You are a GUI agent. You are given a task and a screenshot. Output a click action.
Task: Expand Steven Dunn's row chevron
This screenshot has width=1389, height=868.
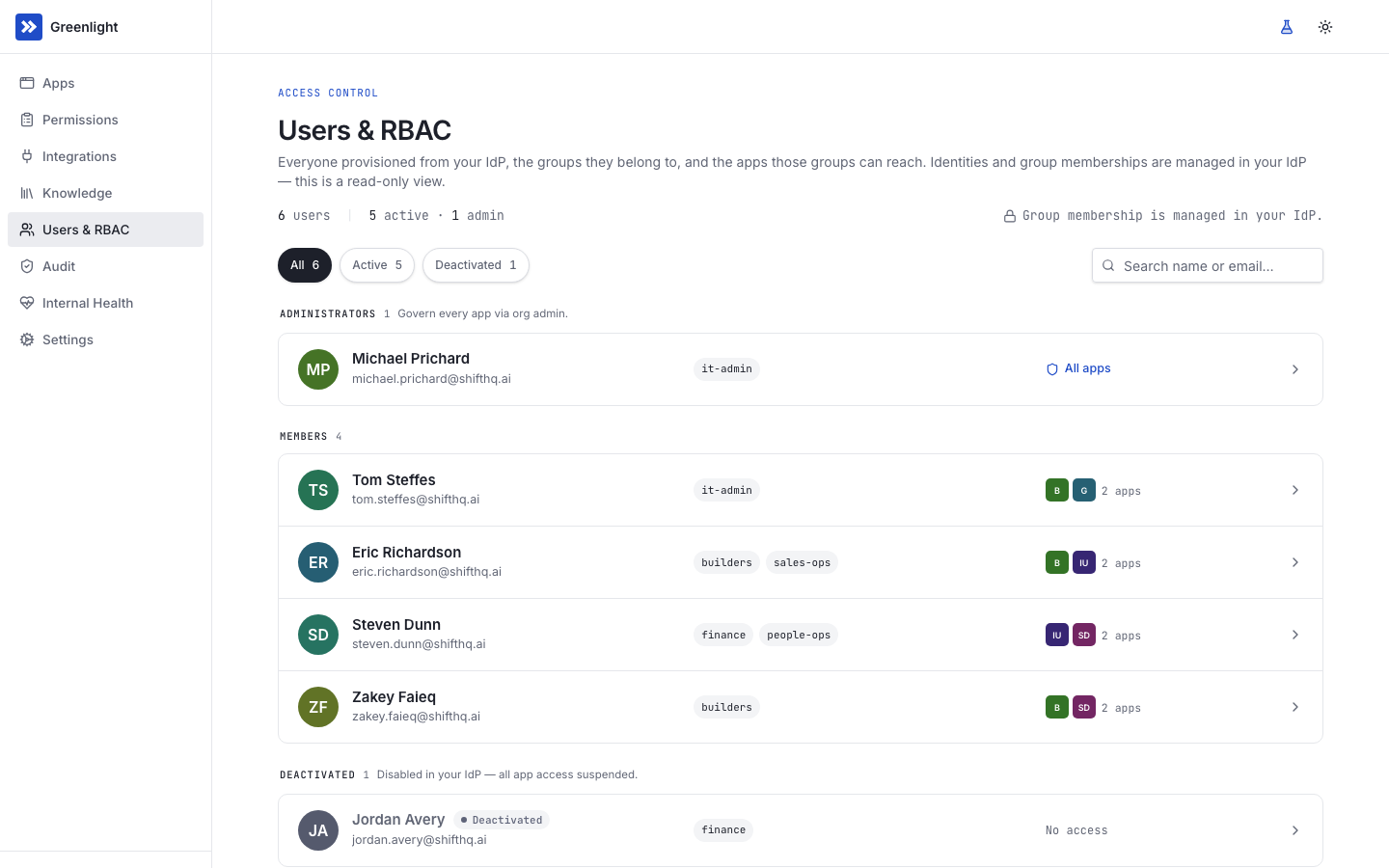(1295, 635)
